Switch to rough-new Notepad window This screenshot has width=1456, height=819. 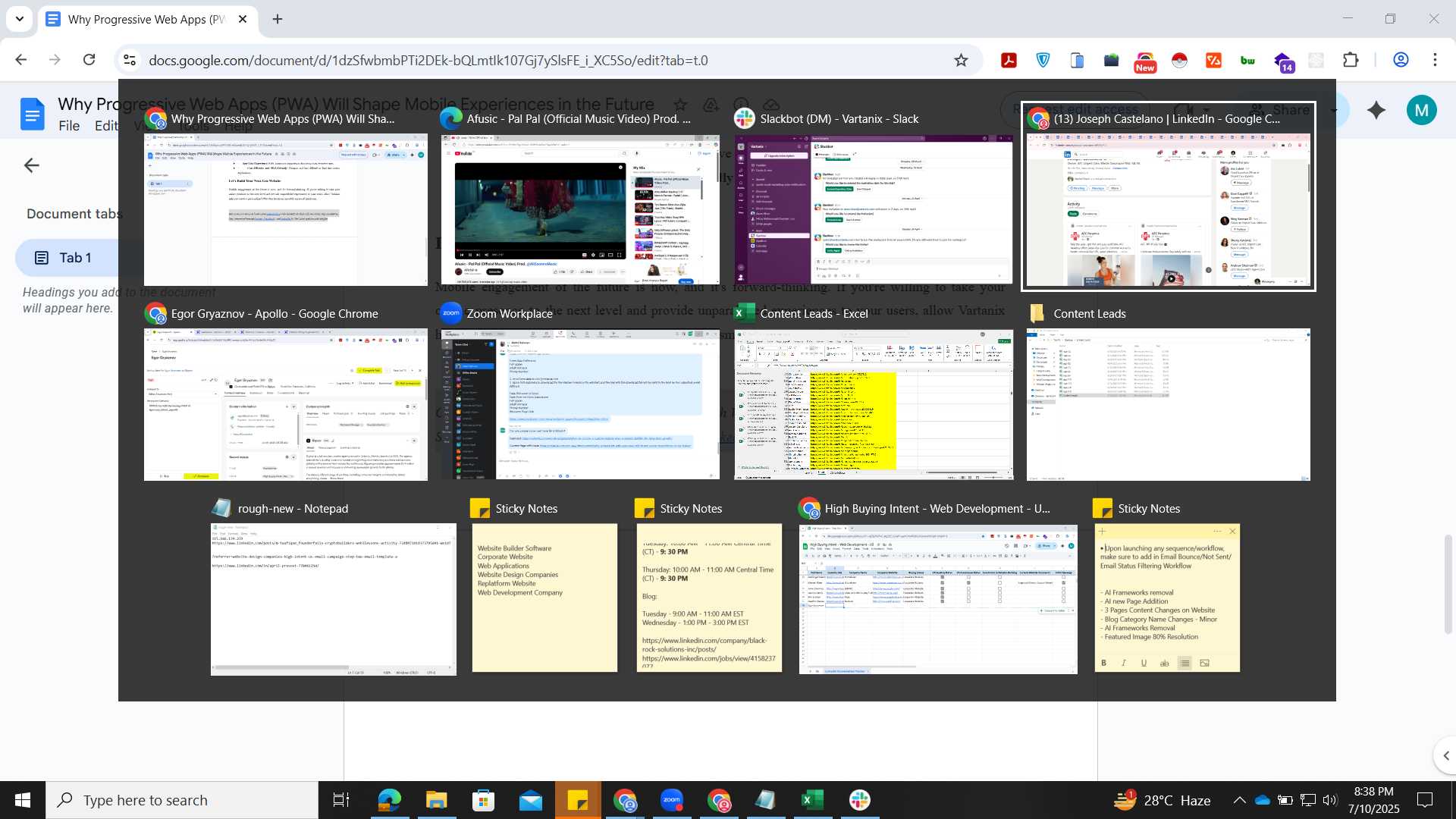point(334,599)
